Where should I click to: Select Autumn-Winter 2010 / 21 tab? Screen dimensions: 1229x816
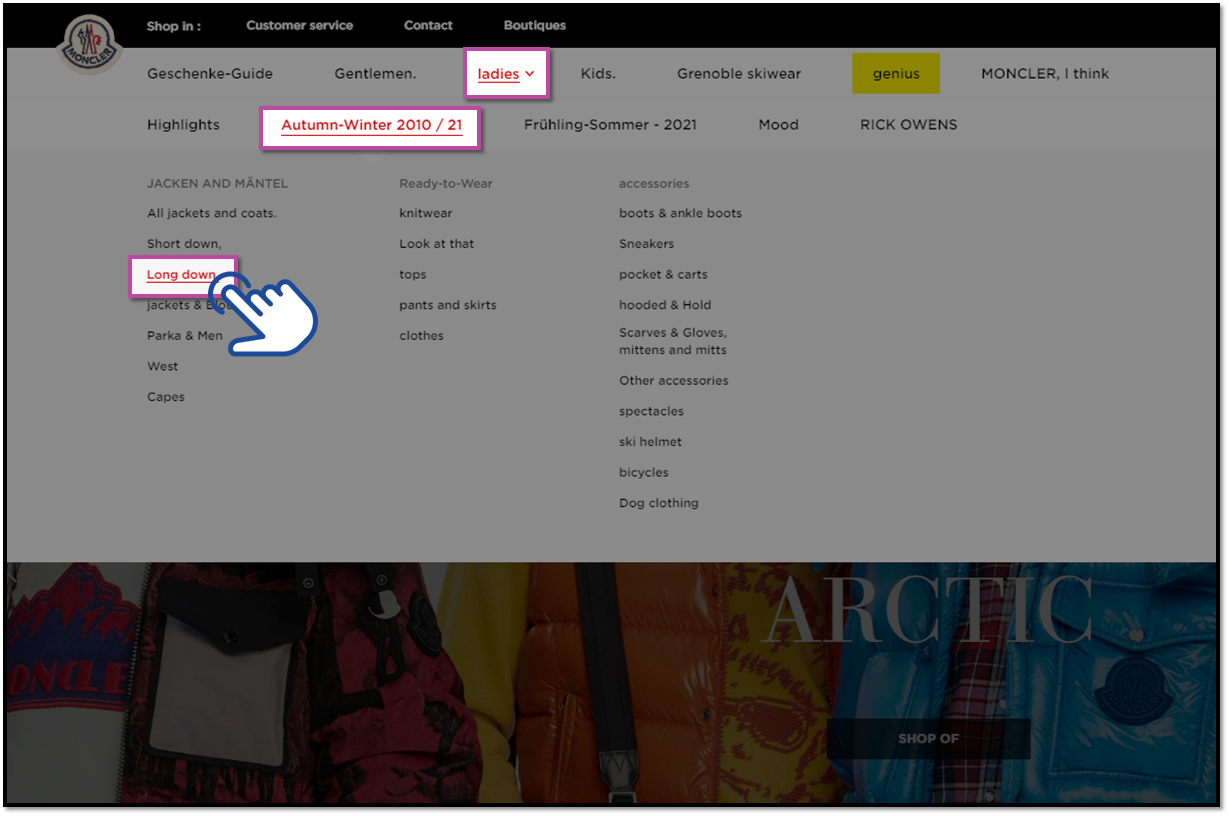click(x=372, y=126)
